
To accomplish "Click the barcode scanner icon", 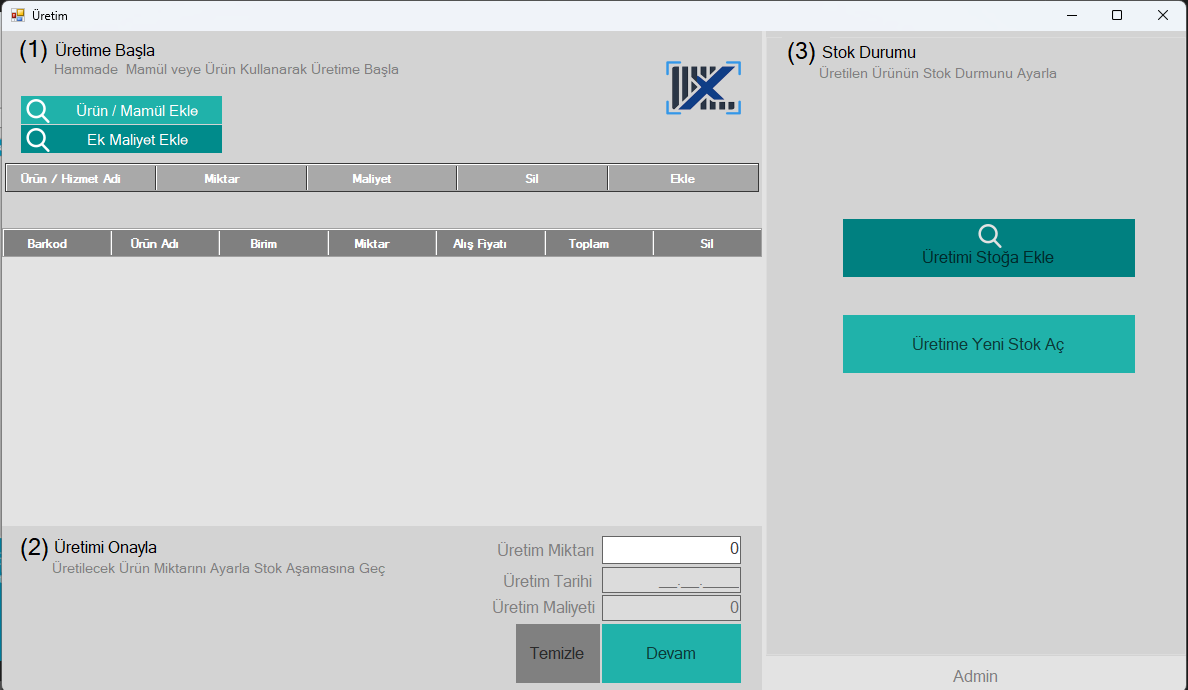I will (x=703, y=88).
